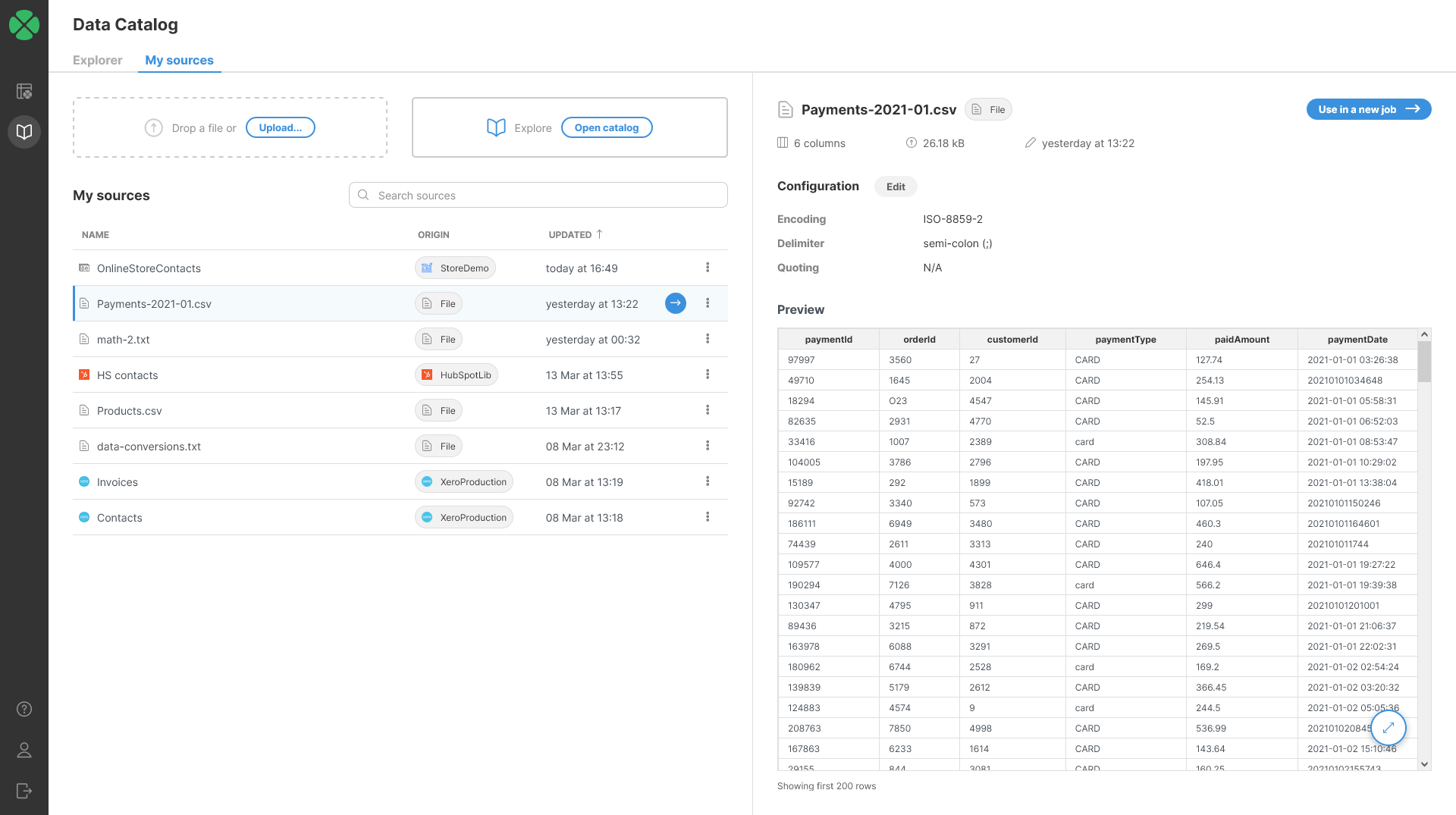Screen dimensions: 1456x815
Task: Click the preview table vertical scrollbar thumb
Action: (x=1424, y=362)
